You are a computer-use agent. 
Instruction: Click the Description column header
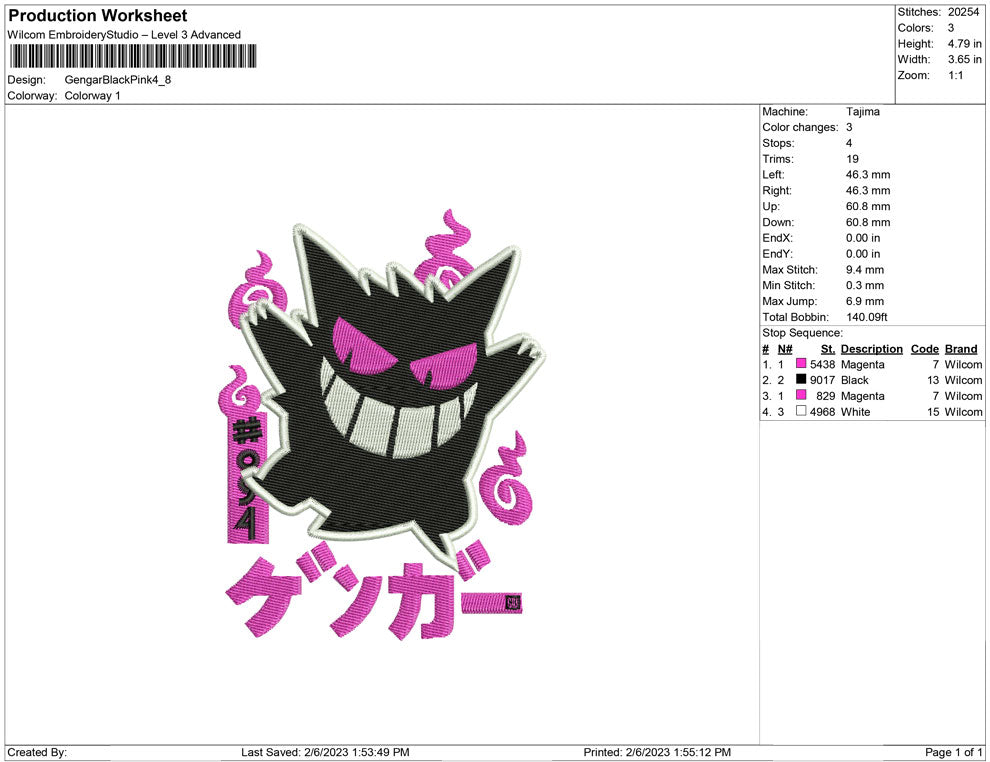pyautogui.click(x=871, y=348)
